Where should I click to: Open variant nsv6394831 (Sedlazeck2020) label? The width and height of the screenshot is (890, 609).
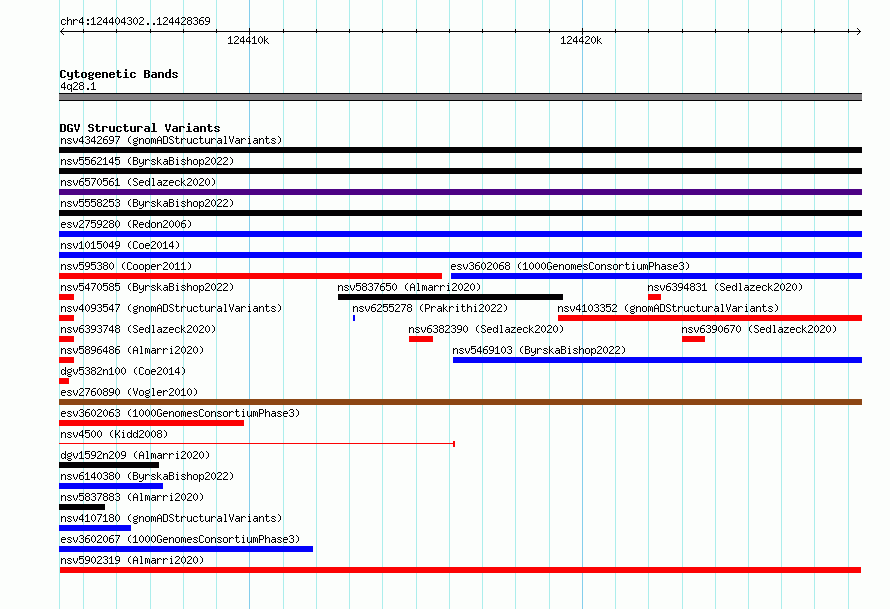pos(725,287)
